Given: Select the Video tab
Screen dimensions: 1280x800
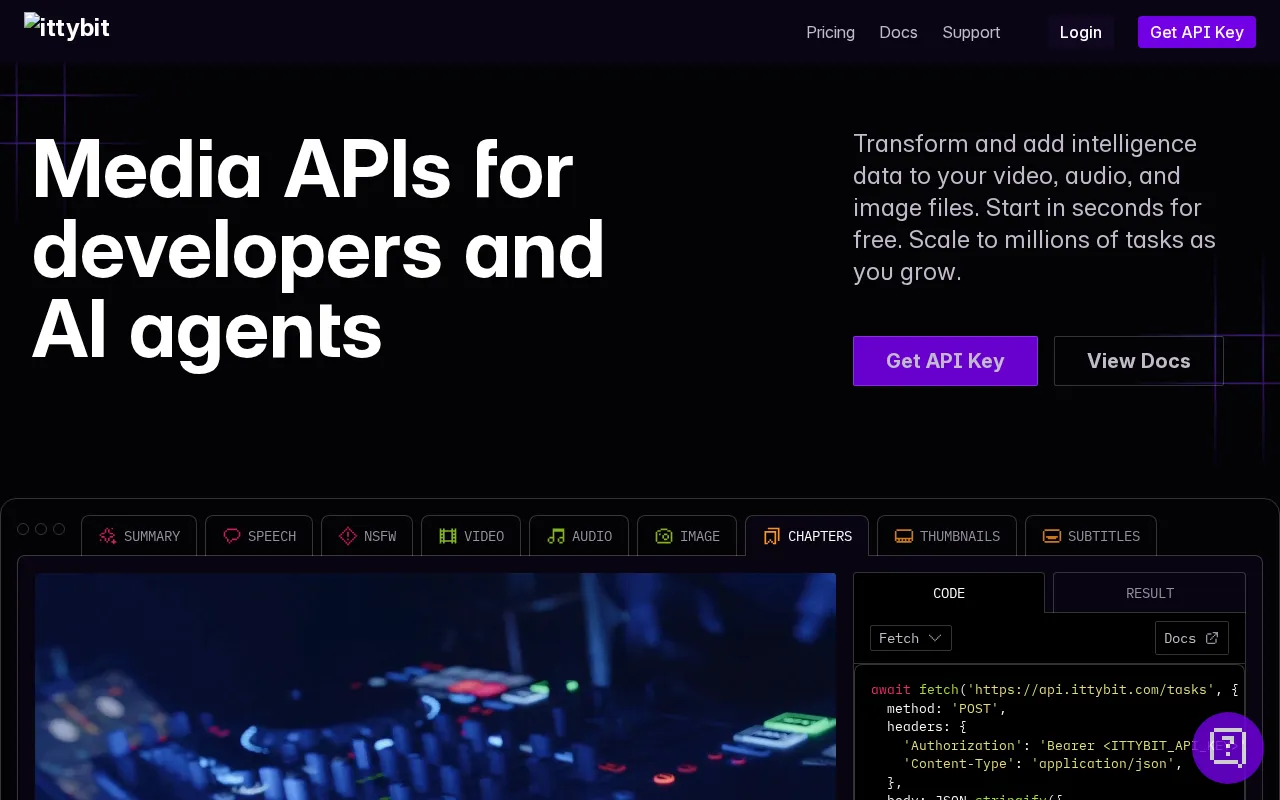Looking at the screenshot, I should (471, 536).
